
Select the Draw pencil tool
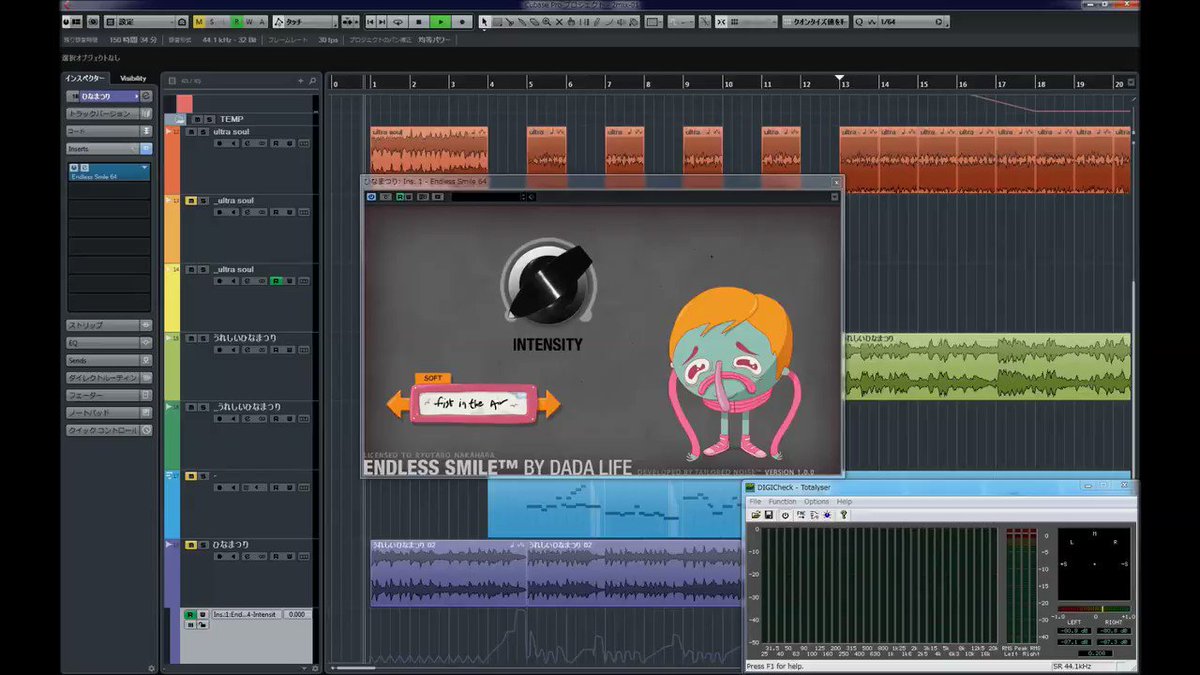point(597,21)
